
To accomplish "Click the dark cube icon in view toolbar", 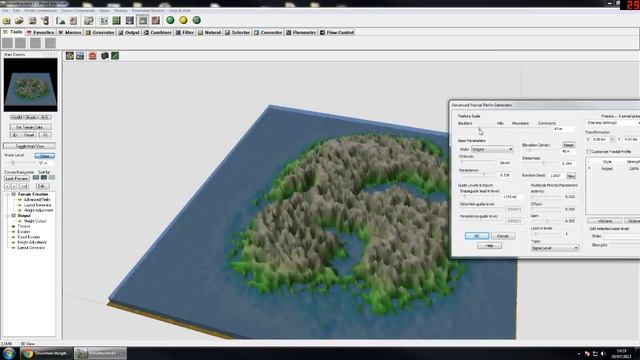I will [x=105, y=56].
